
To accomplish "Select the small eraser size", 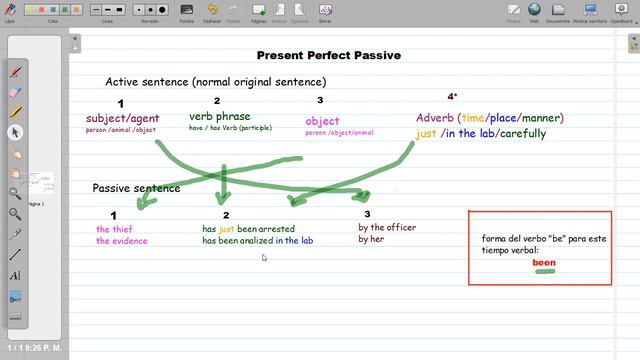I will tap(139, 10).
